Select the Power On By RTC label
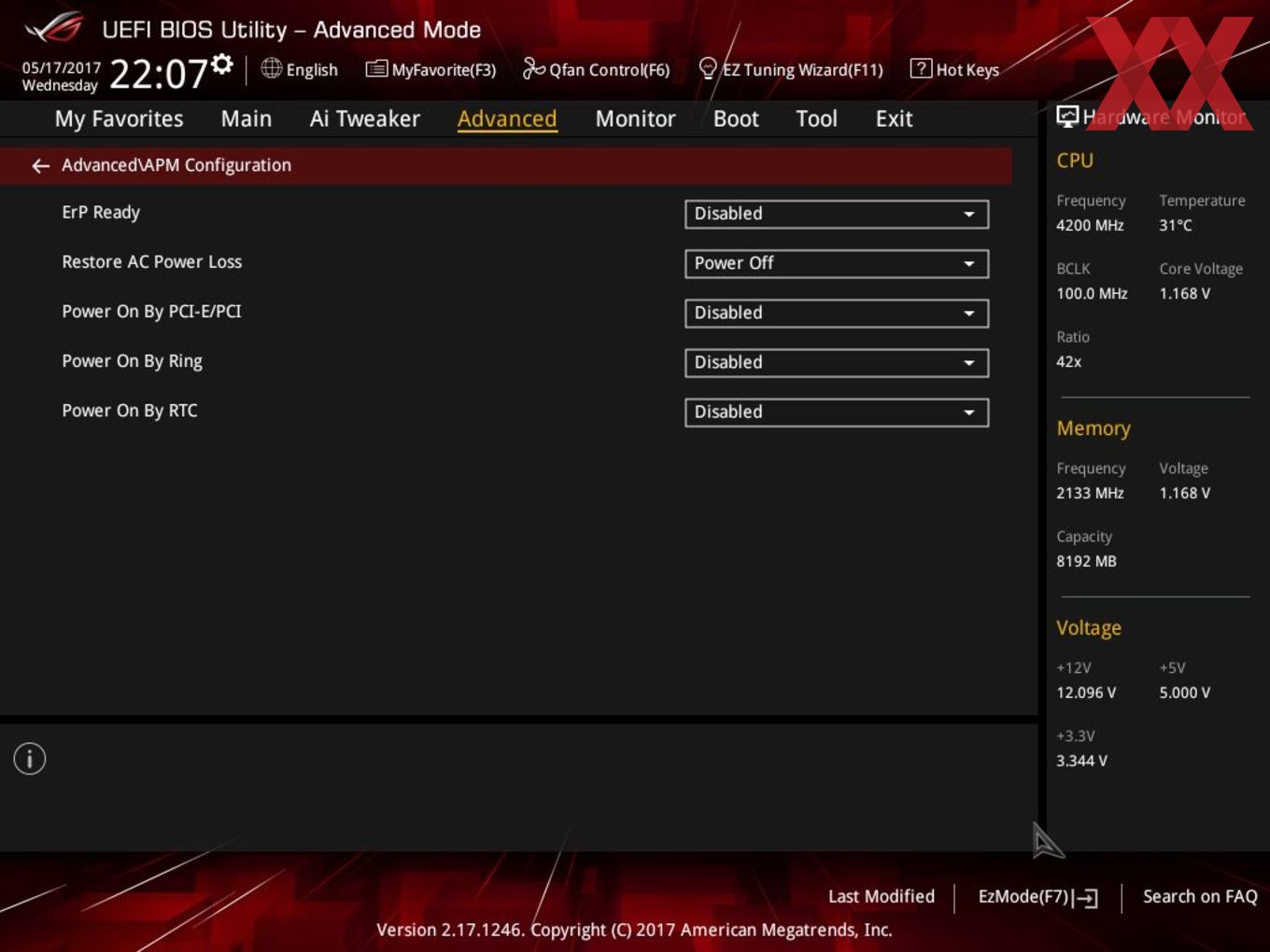 coord(130,411)
